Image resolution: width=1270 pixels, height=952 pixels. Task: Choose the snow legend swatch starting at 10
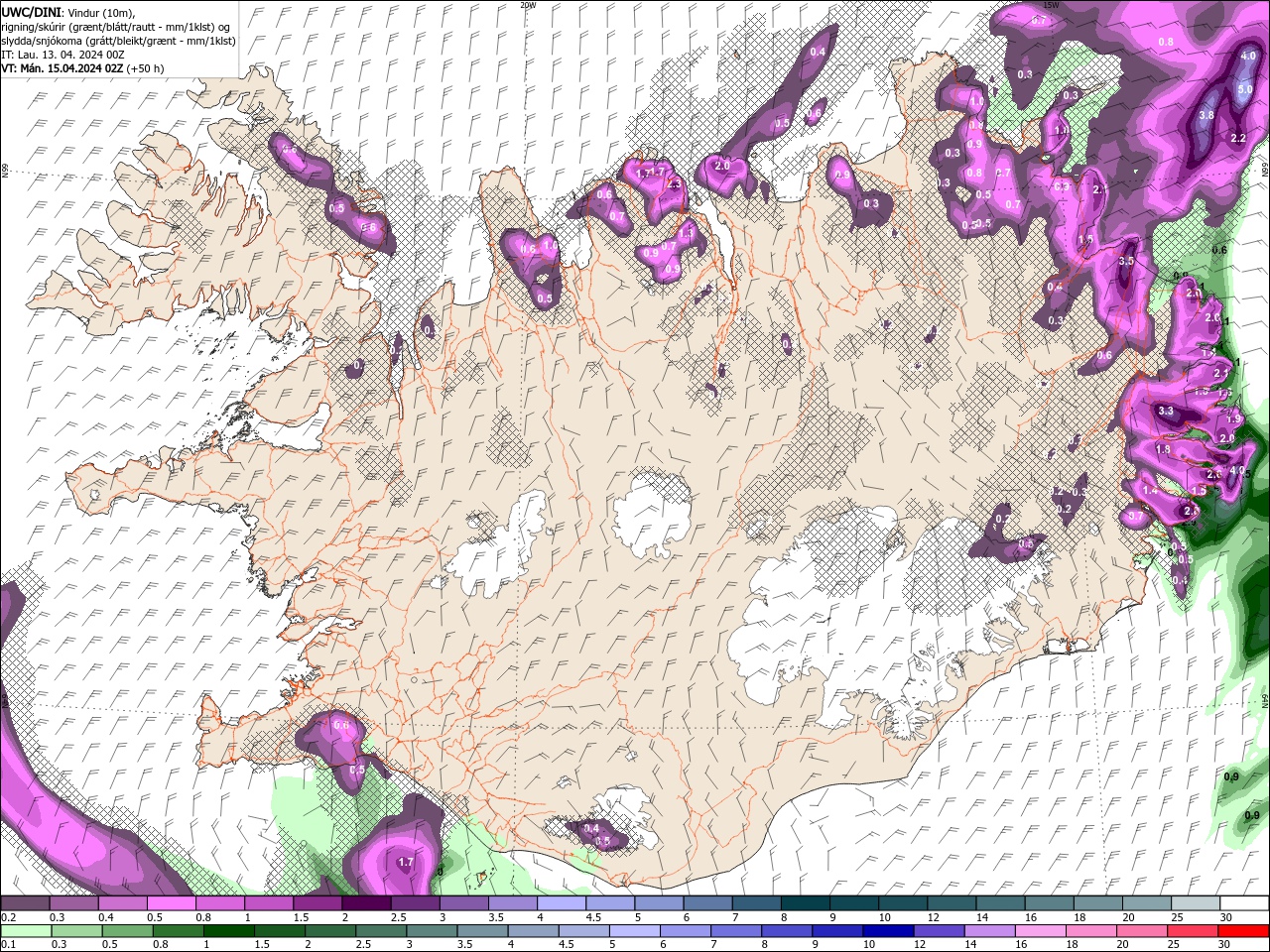pyautogui.click(x=902, y=903)
